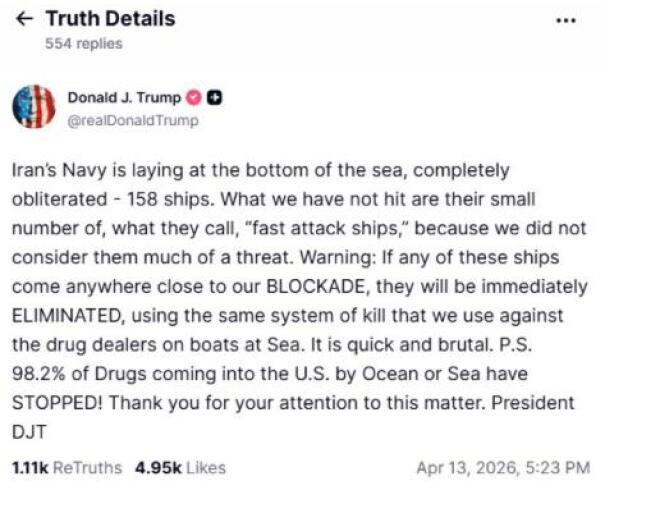Screen dimensions: 660x513
Task: Click the word BLOCKADE in the post
Action: click(x=320, y=287)
